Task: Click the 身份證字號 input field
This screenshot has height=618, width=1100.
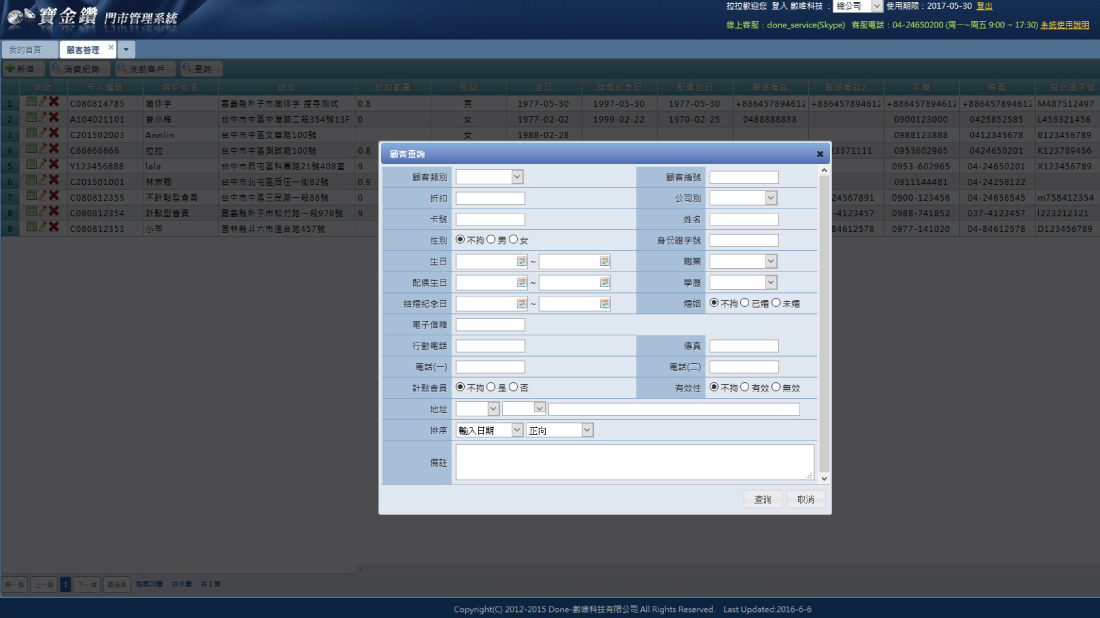Action: (x=744, y=240)
